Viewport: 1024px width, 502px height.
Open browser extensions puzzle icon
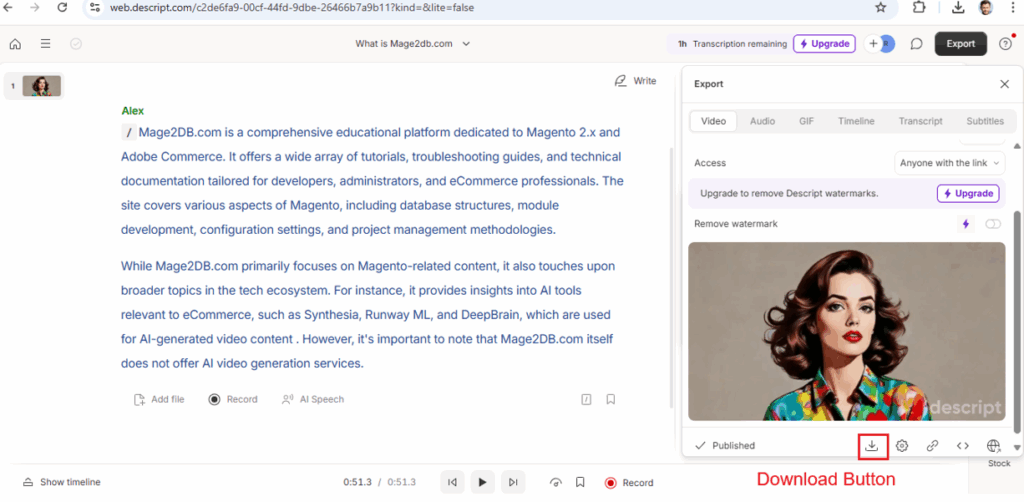click(x=919, y=8)
